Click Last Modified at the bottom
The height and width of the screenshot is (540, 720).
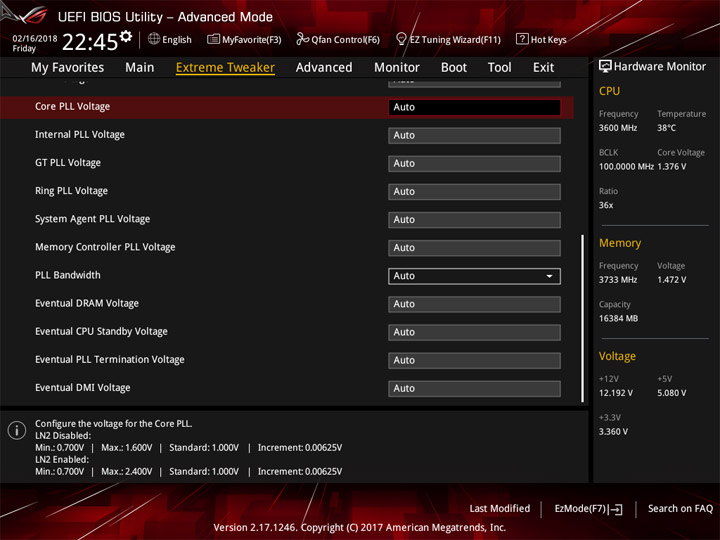[x=500, y=508]
